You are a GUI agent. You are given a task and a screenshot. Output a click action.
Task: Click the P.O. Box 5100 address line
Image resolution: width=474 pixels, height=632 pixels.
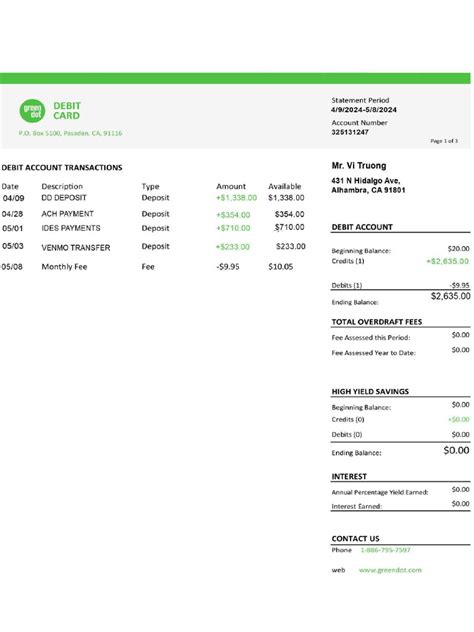[70, 133]
